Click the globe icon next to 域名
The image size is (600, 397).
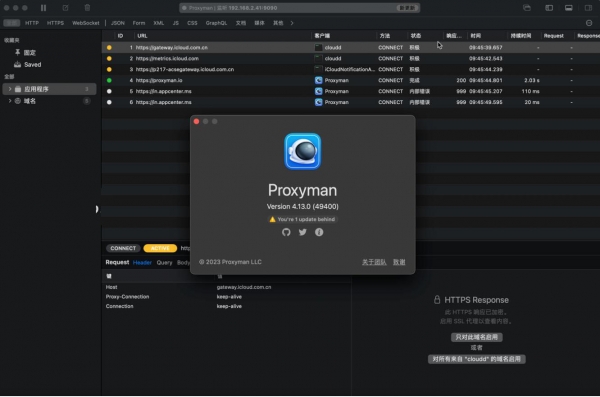point(18,101)
